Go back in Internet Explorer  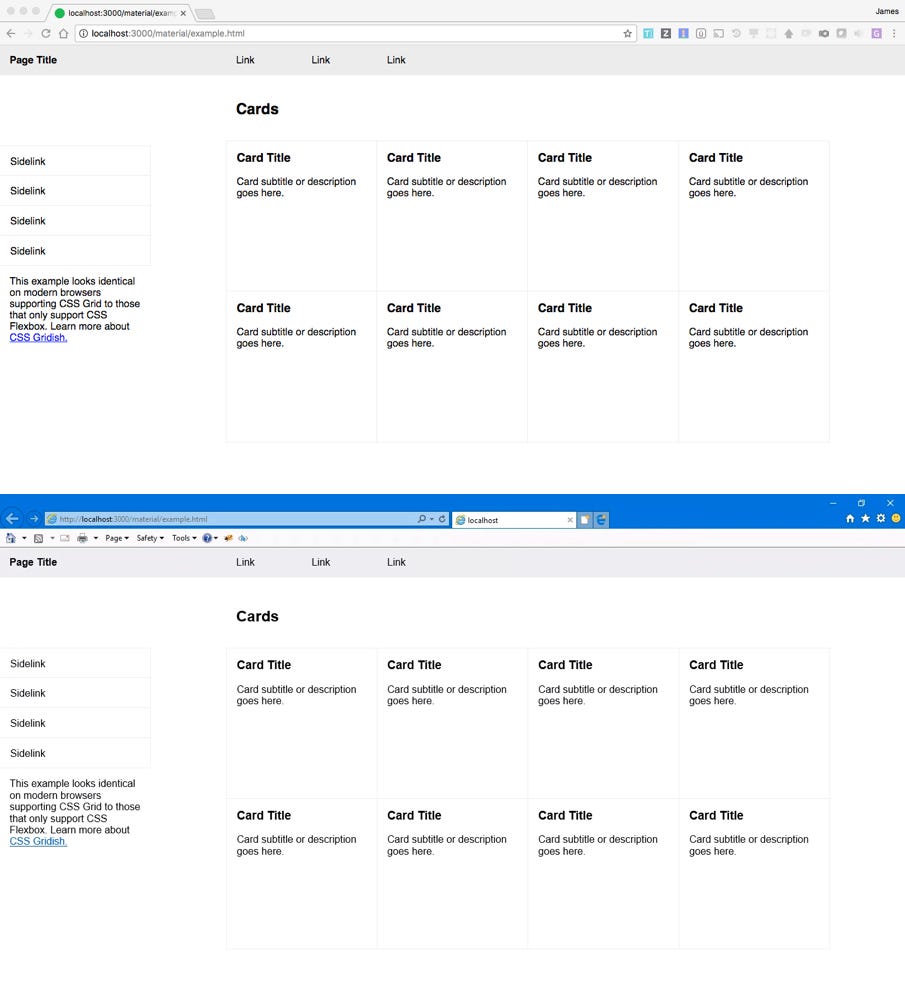12,519
